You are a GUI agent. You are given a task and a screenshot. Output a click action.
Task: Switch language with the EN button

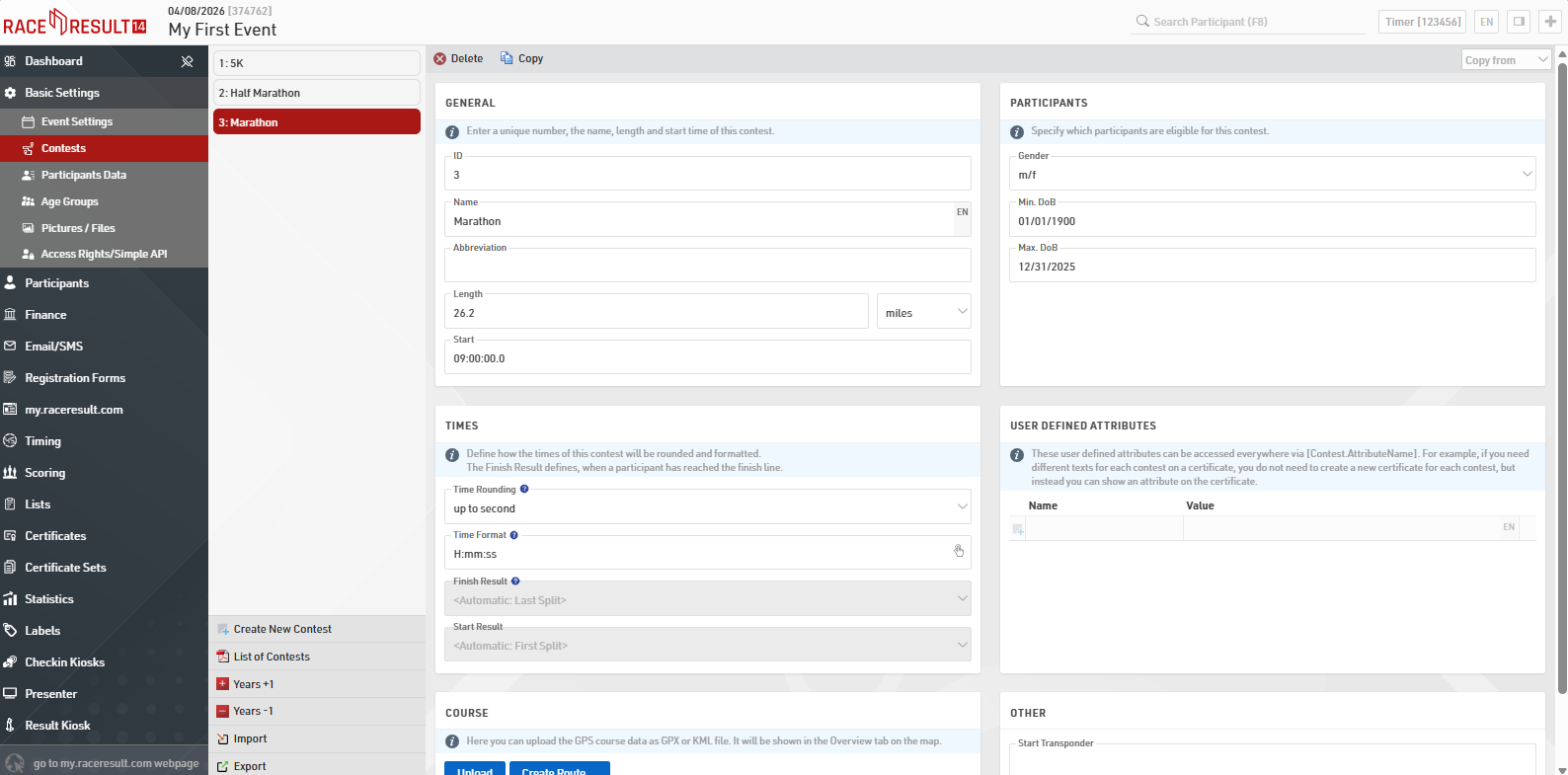(x=1486, y=22)
